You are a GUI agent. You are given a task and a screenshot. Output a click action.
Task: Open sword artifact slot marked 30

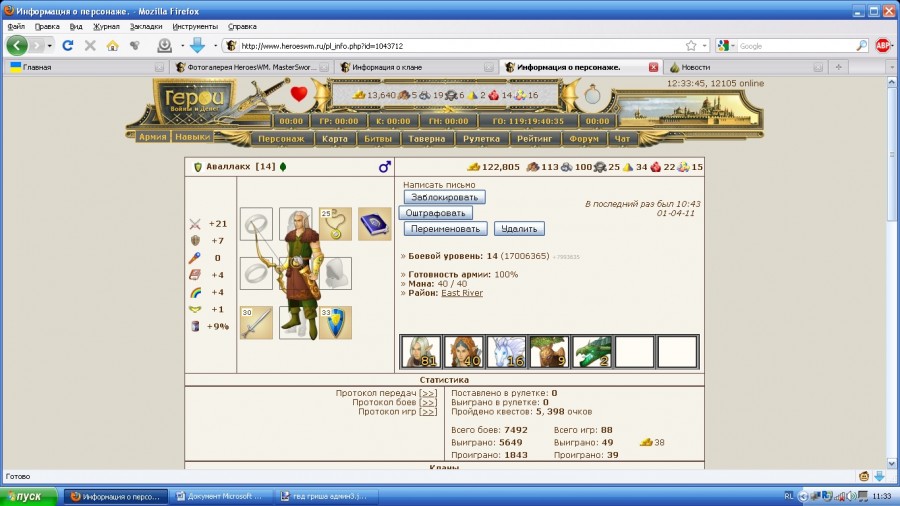click(x=256, y=322)
